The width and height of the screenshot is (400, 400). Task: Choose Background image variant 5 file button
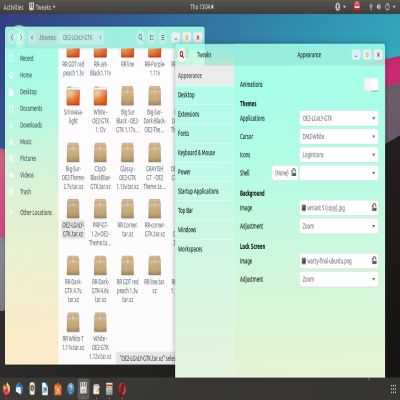339,208
